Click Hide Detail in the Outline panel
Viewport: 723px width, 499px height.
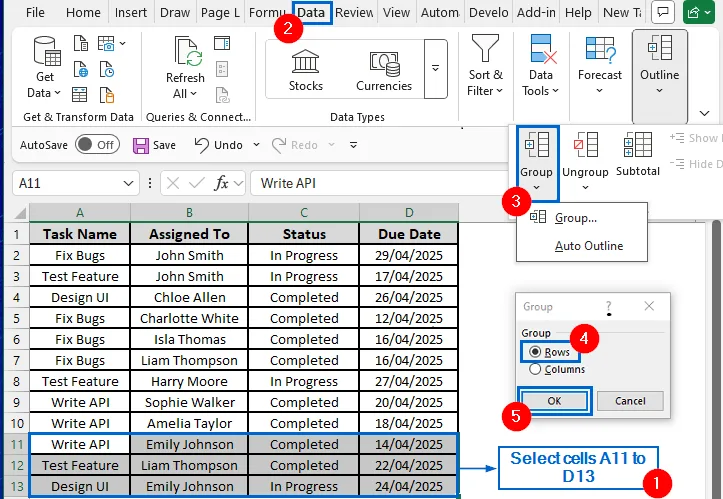[x=695, y=164]
